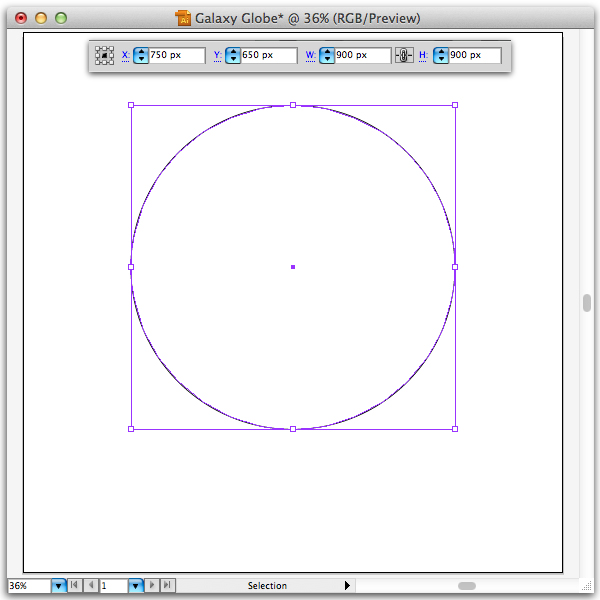Click the top-right bounding box handle
600x600 pixels.
[455, 105]
